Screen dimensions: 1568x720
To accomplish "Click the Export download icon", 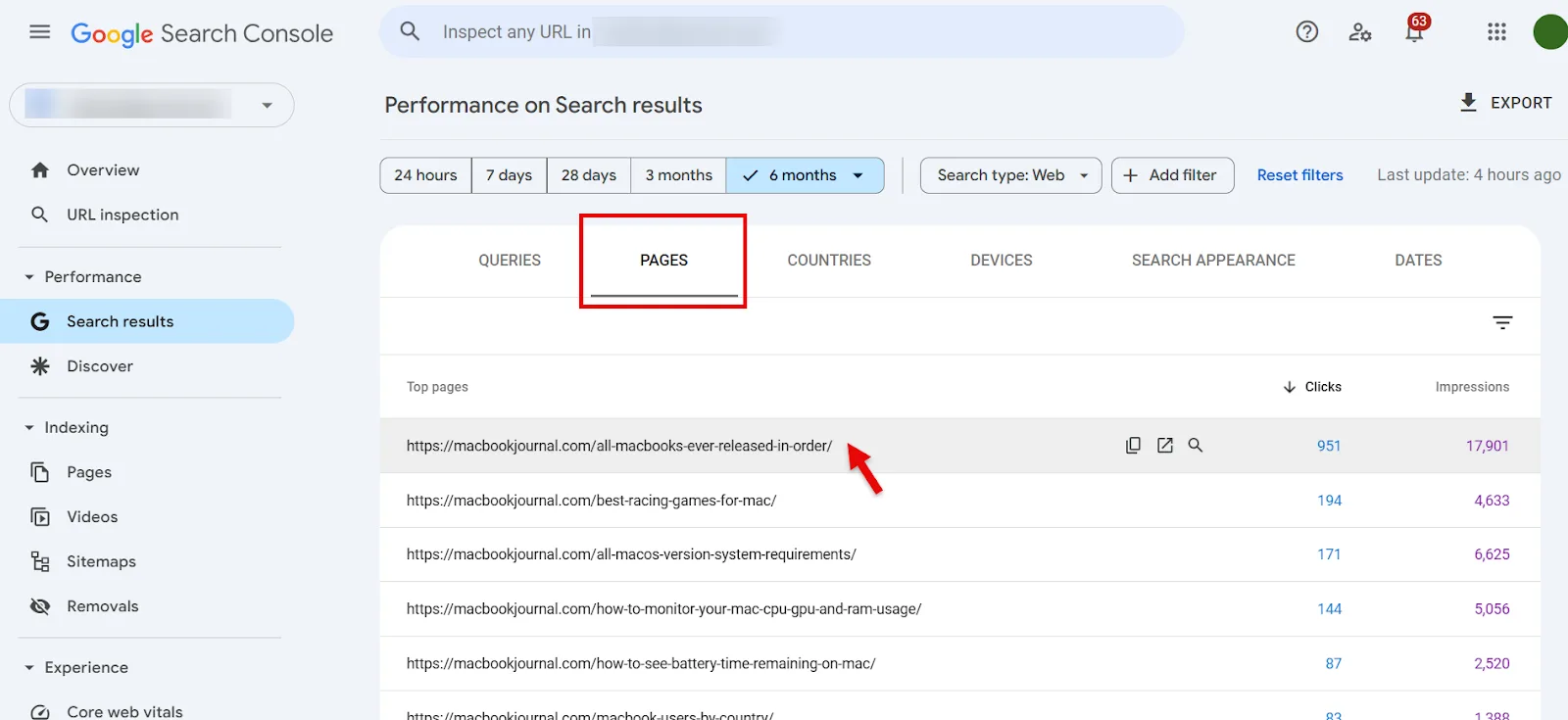I will [x=1468, y=103].
